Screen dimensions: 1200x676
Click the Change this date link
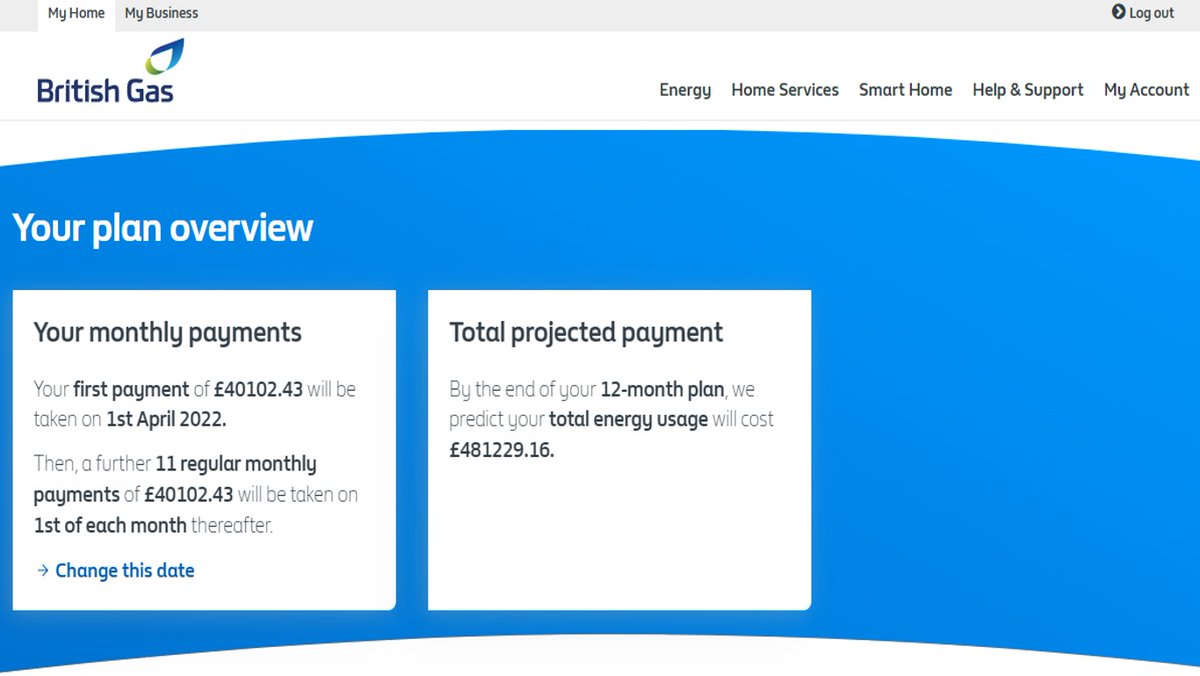tap(125, 571)
